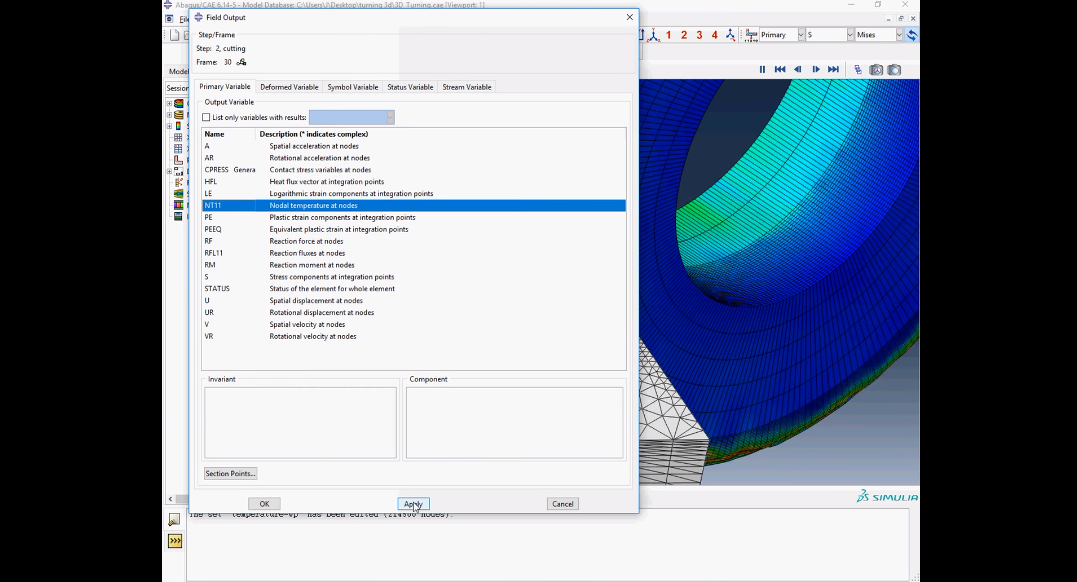Open Section Points settings

pos(230,473)
